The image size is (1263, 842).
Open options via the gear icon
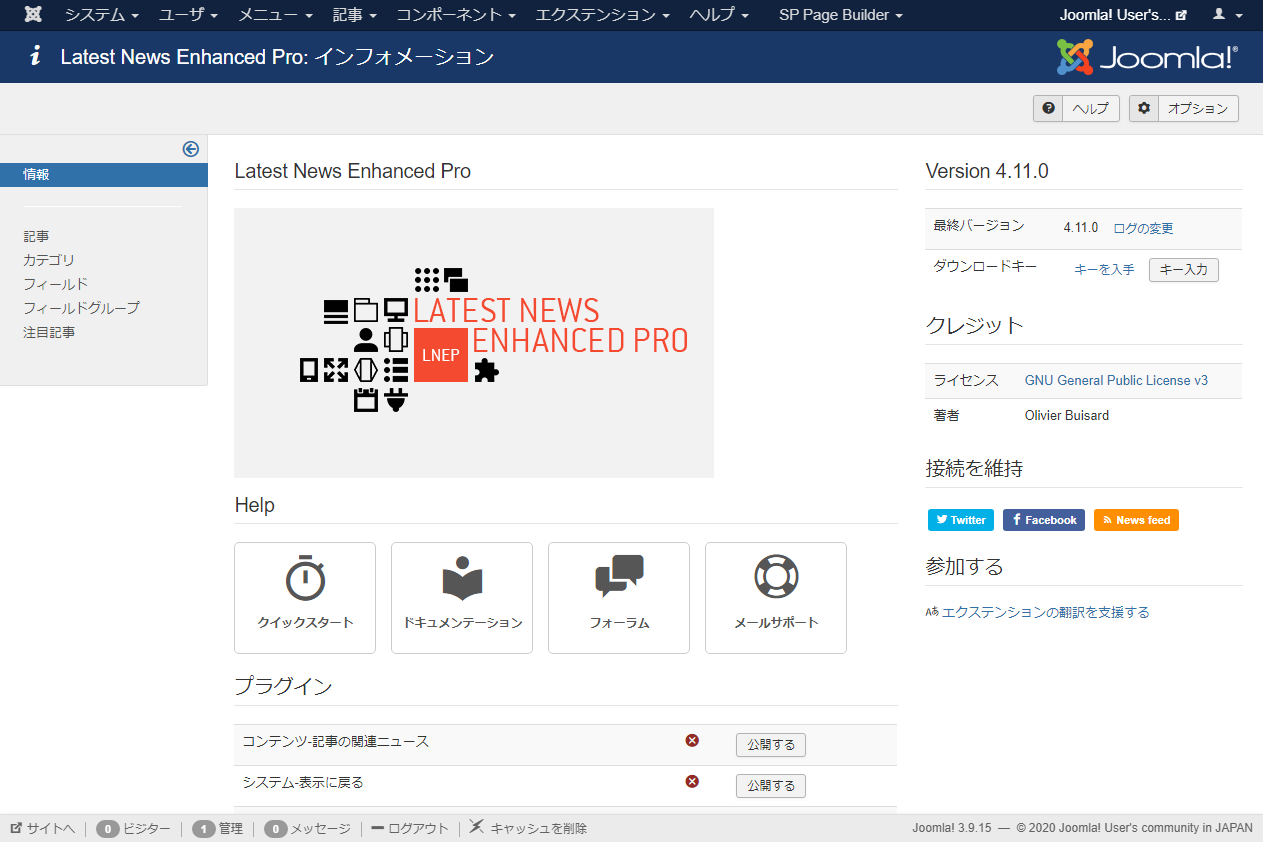point(1143,108)
